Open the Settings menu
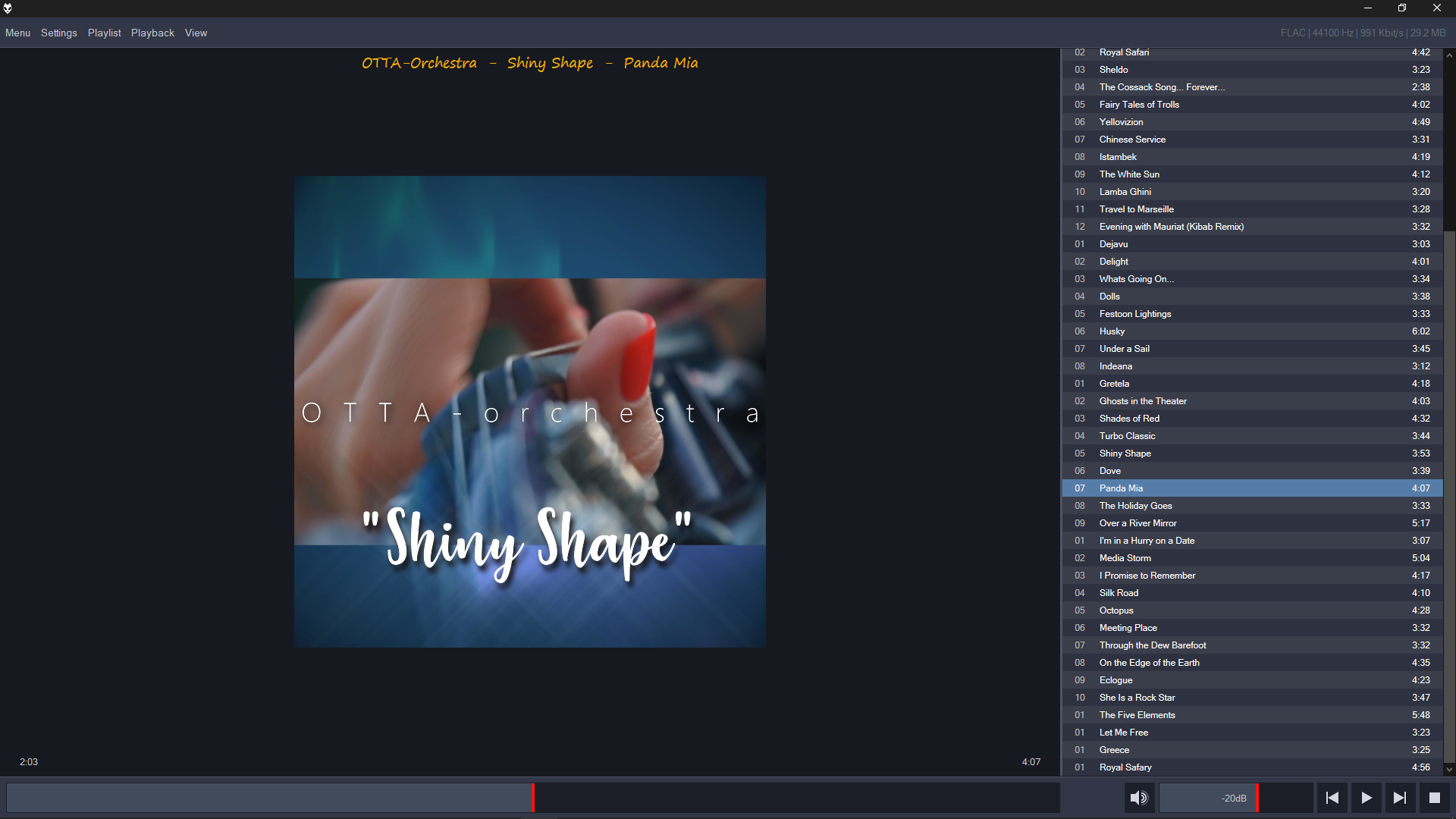Image resolution: width=1456 pixels, height=819 pixels. coord(59,33)
